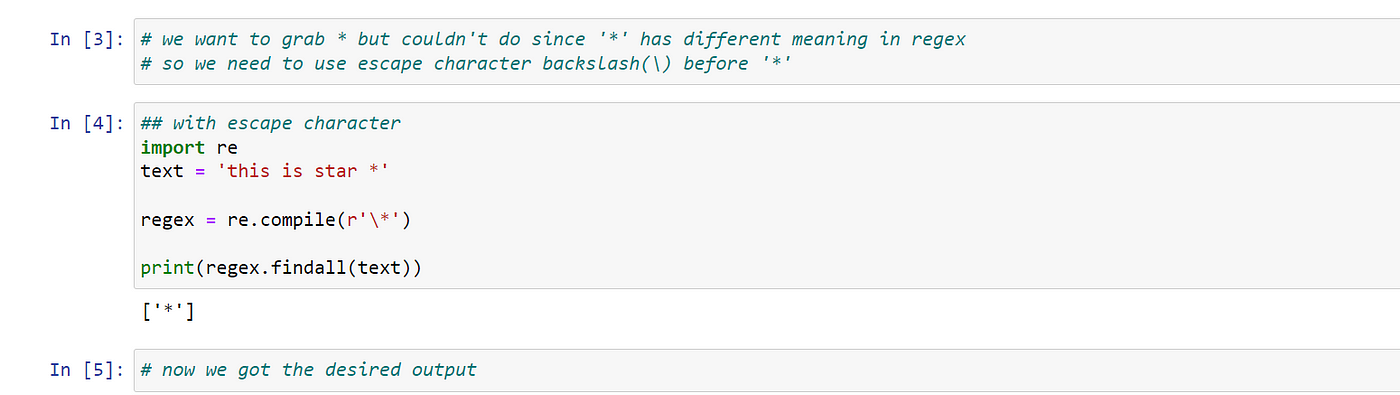Click the In [3] cell prompt
Screen dimensions: 1400x395
point(86,39)
